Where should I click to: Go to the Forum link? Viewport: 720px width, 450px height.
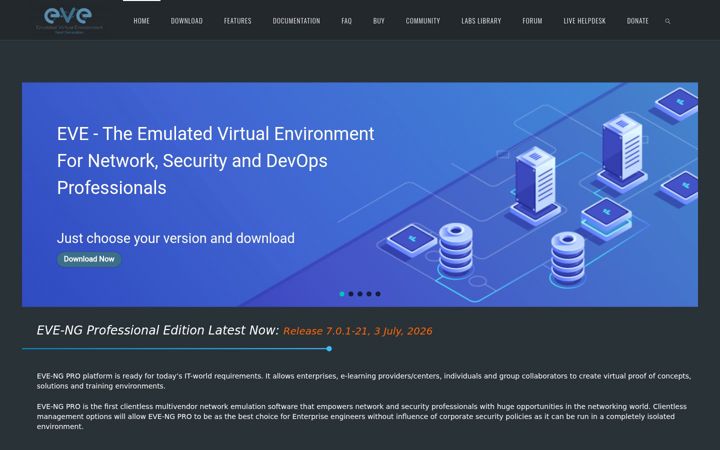point(532,21)
